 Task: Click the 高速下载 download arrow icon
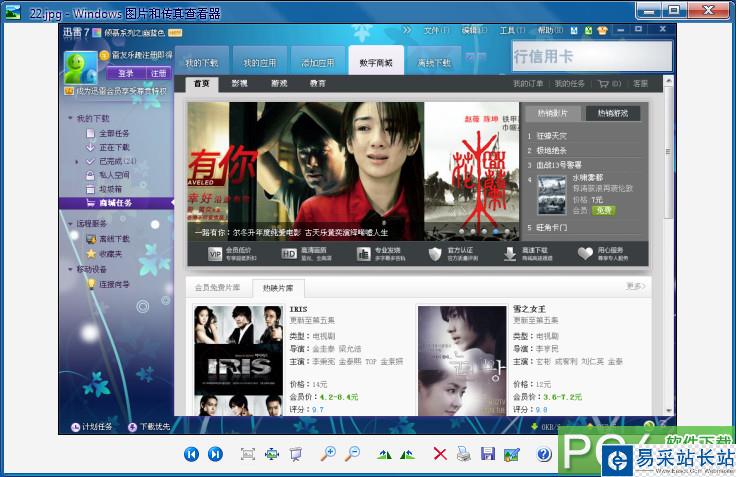pos(510,254)
